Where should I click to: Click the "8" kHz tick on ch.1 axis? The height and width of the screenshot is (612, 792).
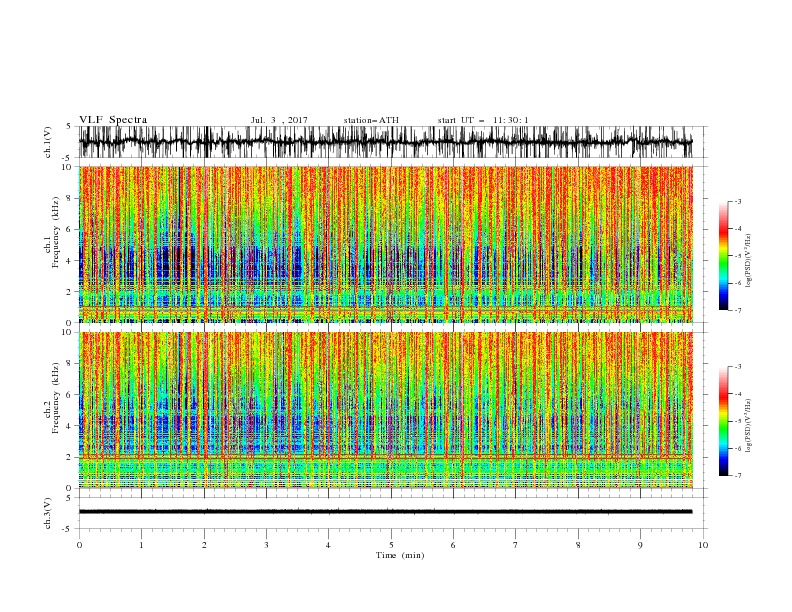tap(69, 198)
